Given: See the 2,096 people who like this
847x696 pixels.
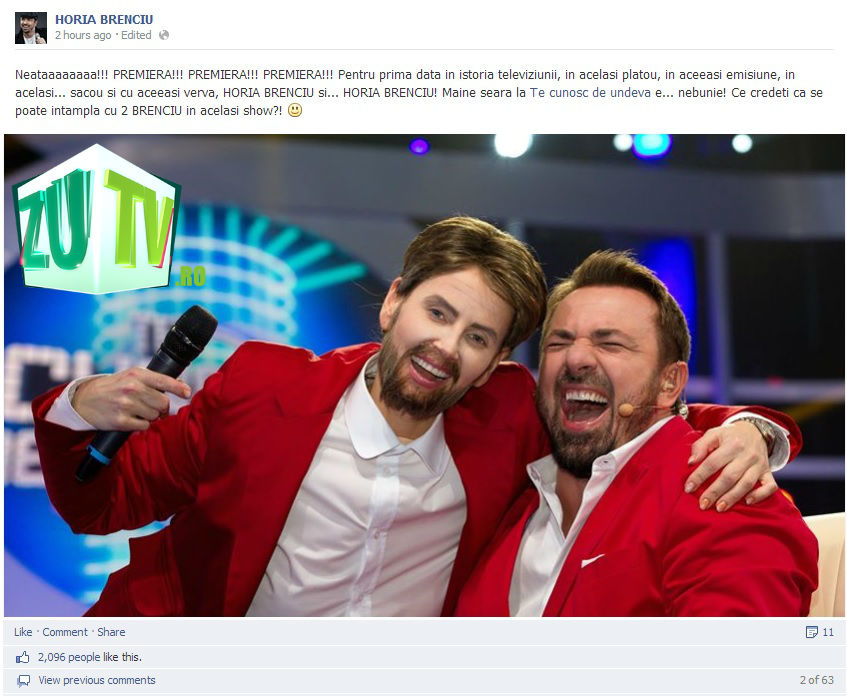Looking at the screenshot, I should pos(90,657).
